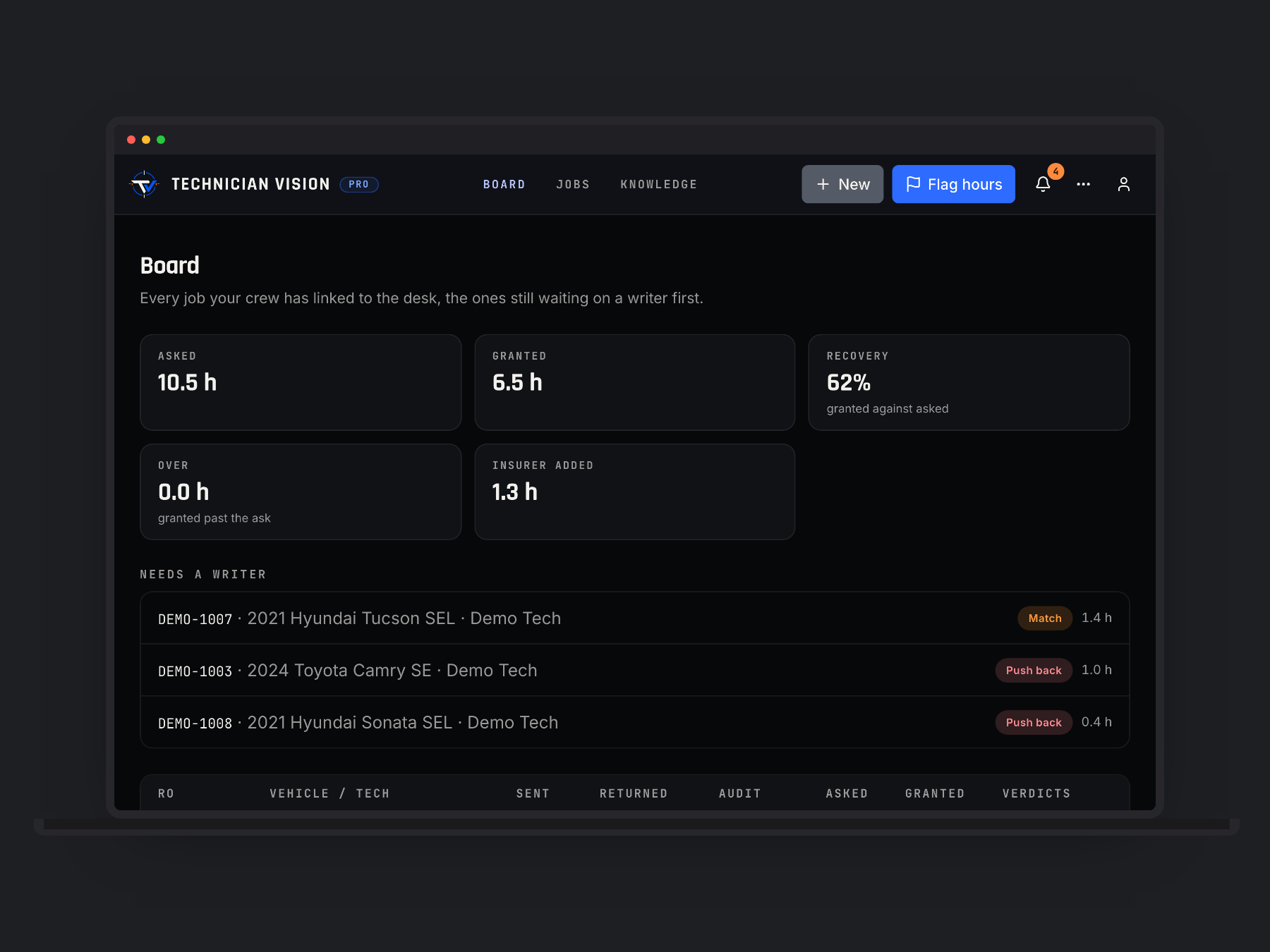Click Push back badge on DEMO-1003

1034,670
